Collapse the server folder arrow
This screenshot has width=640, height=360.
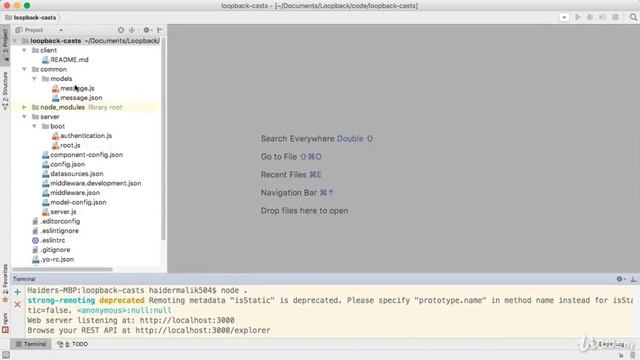24,117
